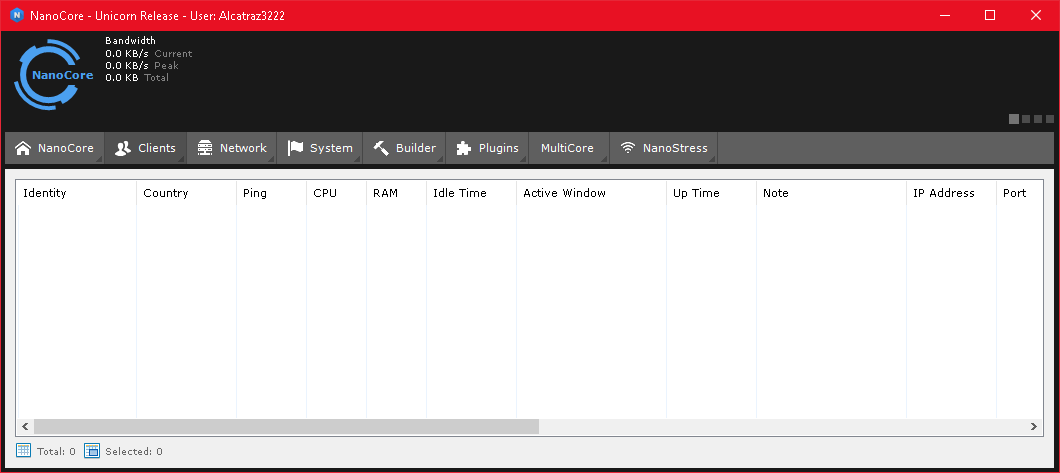Click the horizontal scrollbar thumb
This screenshot has height=473, width=1060.
click(286, 427)
